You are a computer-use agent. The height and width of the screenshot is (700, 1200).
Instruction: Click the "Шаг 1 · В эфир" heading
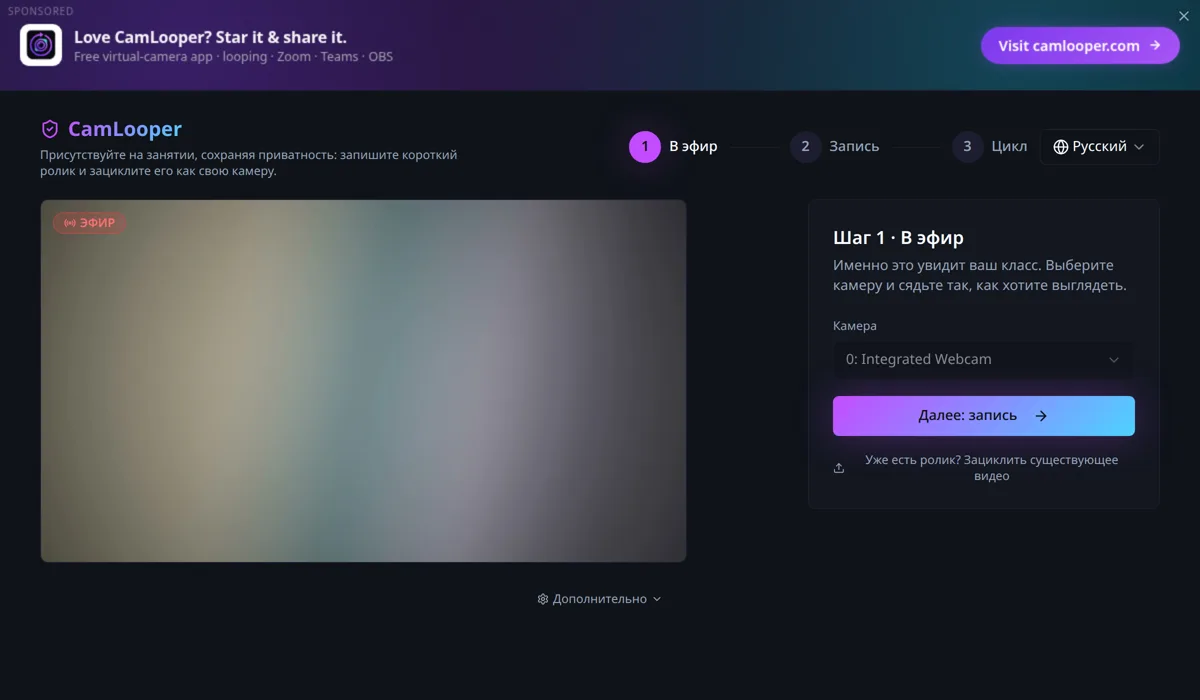[898, 238]
